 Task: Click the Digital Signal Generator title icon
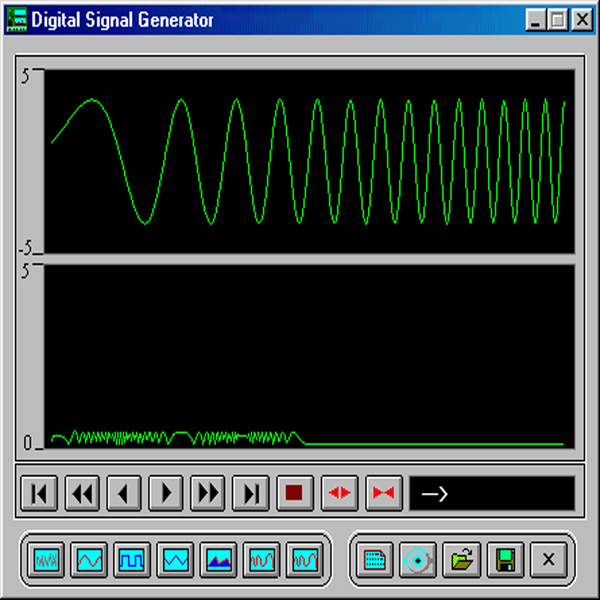17,20
